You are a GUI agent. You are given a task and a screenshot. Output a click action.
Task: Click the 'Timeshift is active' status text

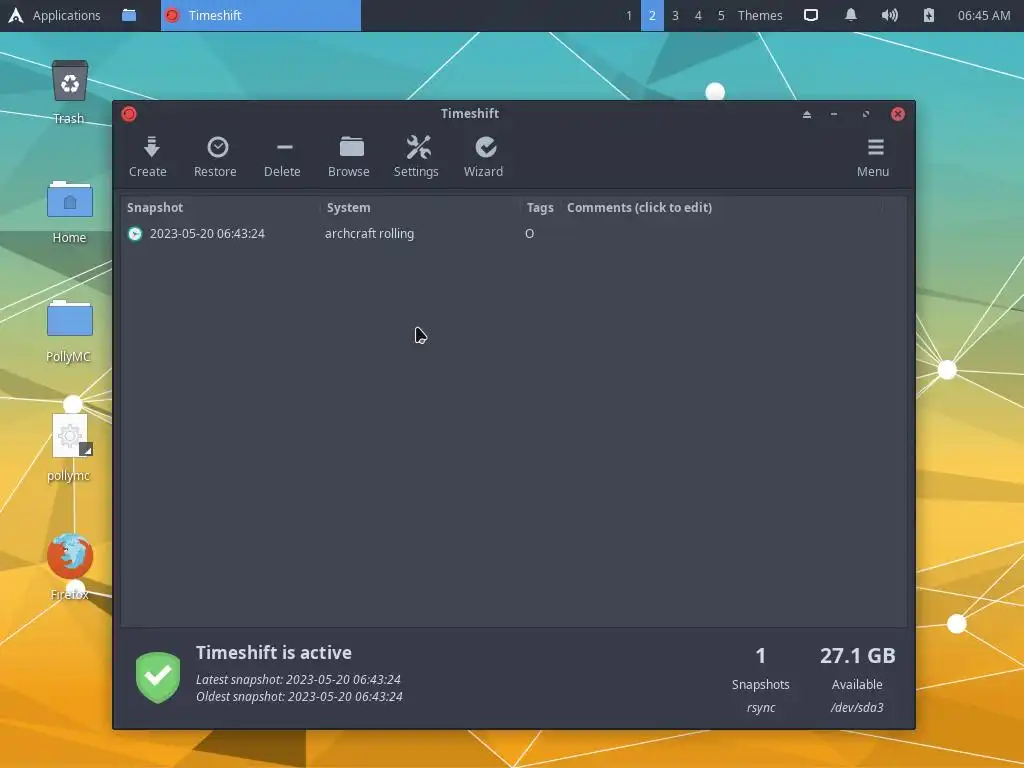pyautogui.click(x=274, y=653)
